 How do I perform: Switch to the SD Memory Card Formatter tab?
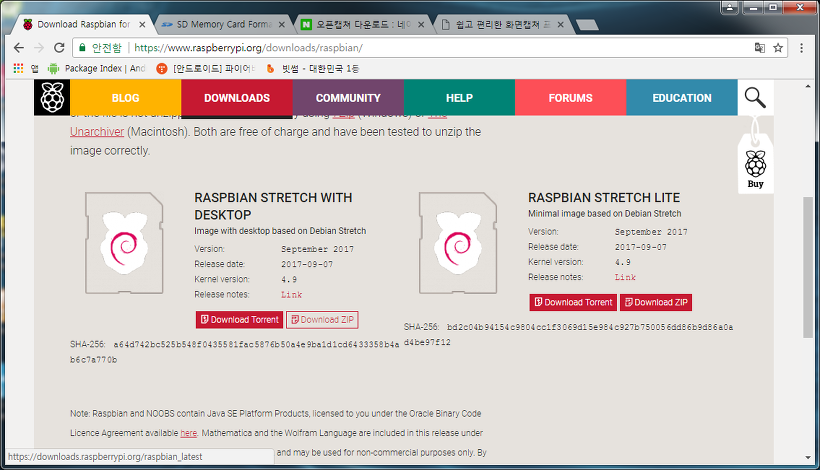(x=224, y=25)
